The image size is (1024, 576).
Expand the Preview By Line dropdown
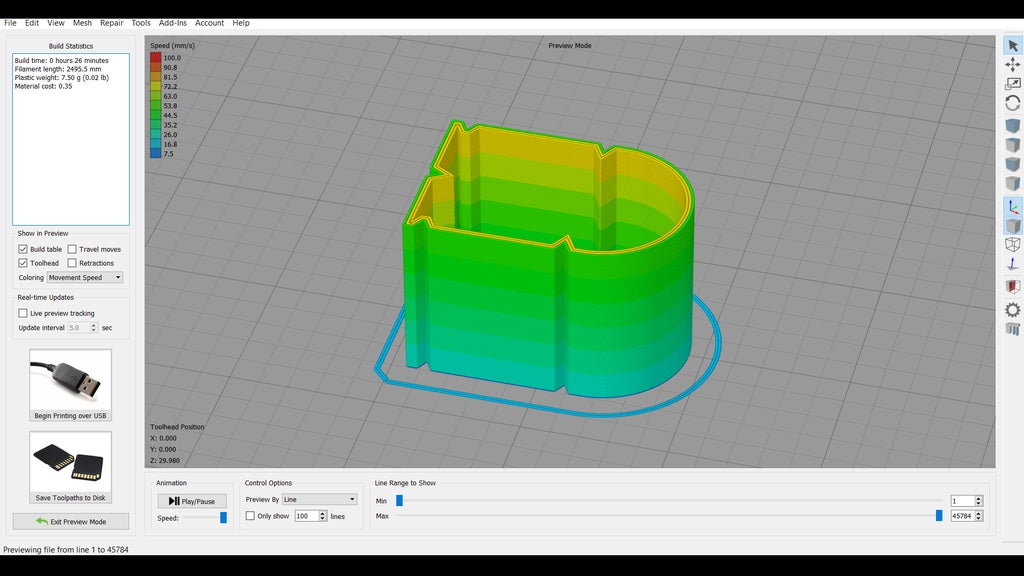319,499
